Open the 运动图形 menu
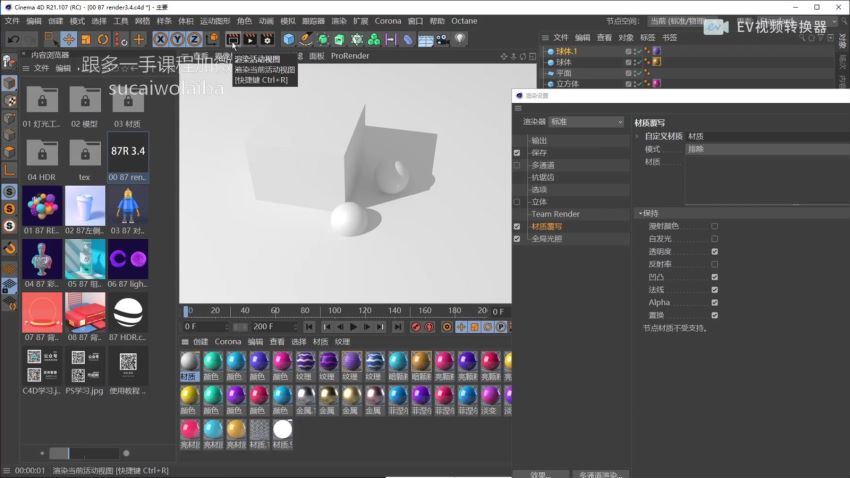The image size is (850, 478). coord(215,21)
